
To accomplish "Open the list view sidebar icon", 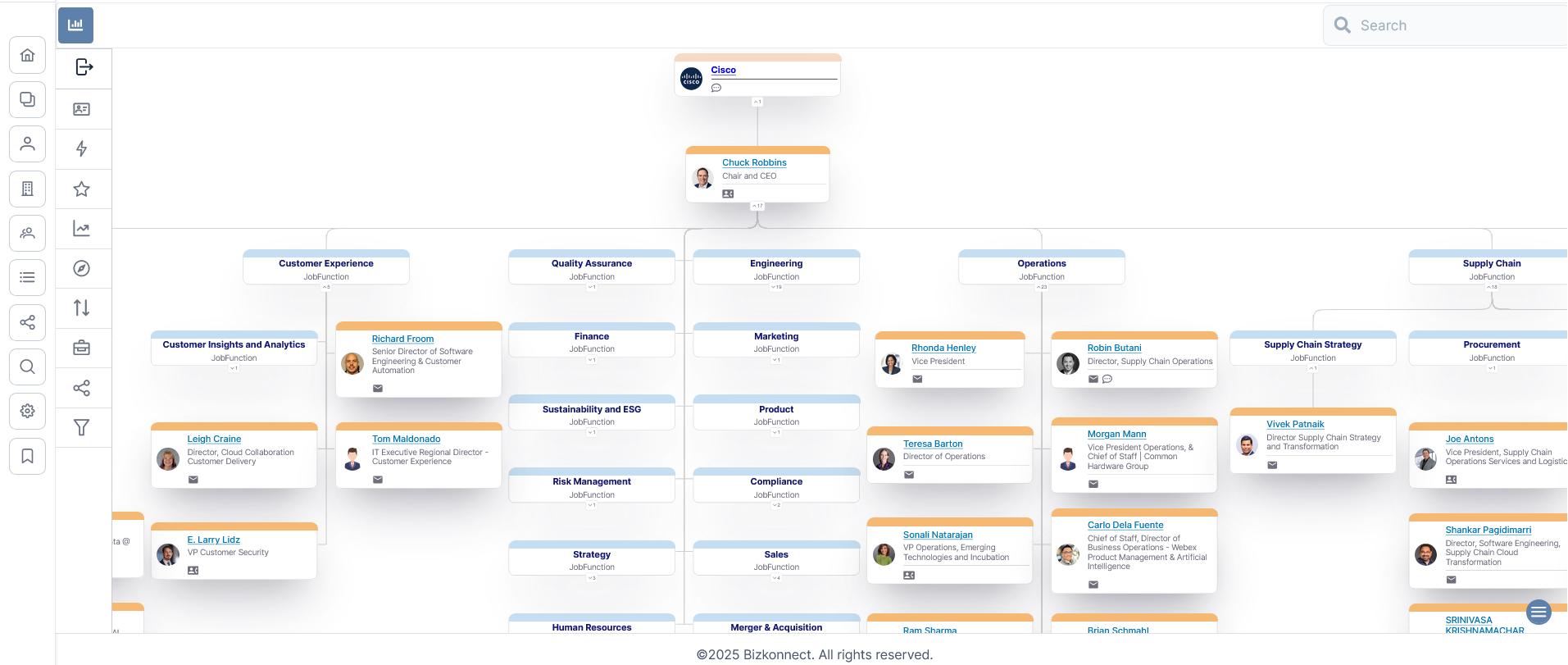I will point(27,277).
